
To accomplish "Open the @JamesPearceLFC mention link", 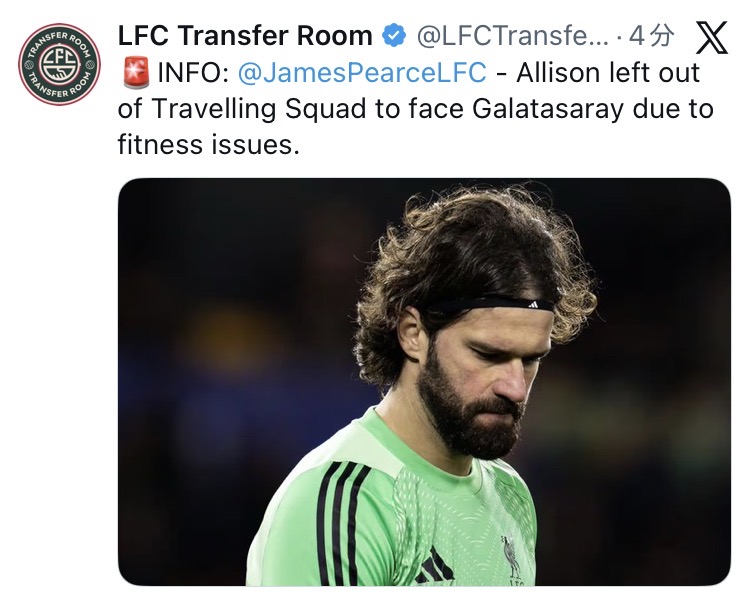I will (x=363, y=73).
